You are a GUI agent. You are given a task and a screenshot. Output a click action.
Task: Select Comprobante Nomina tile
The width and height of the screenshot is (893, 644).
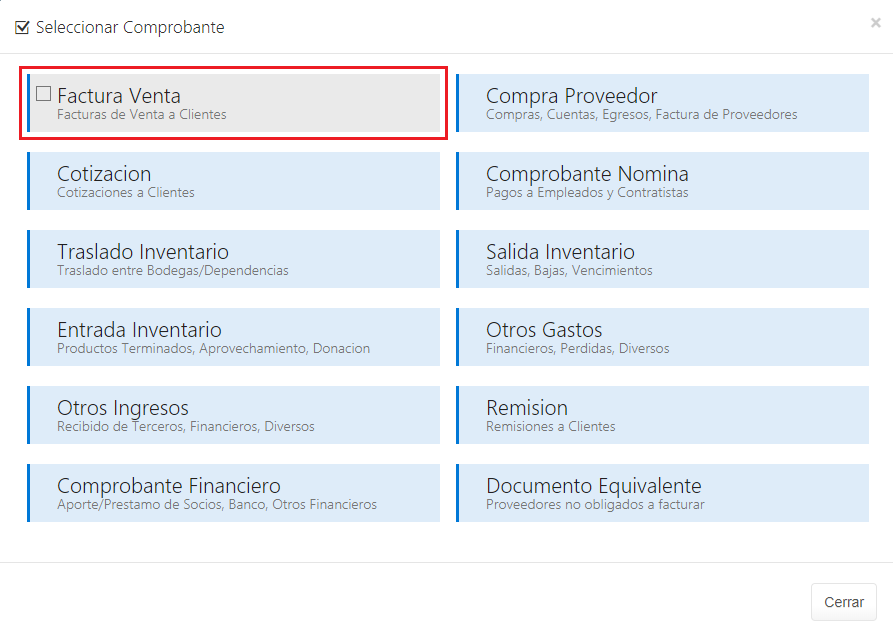coord(662,181)
